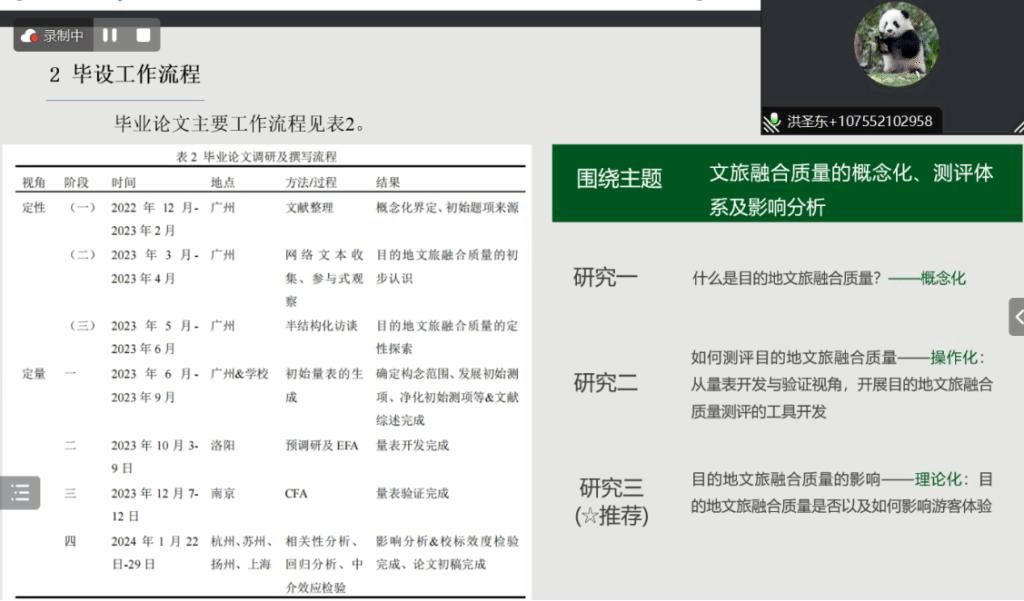Click the green 操作化 keyword text

[954, 358]
